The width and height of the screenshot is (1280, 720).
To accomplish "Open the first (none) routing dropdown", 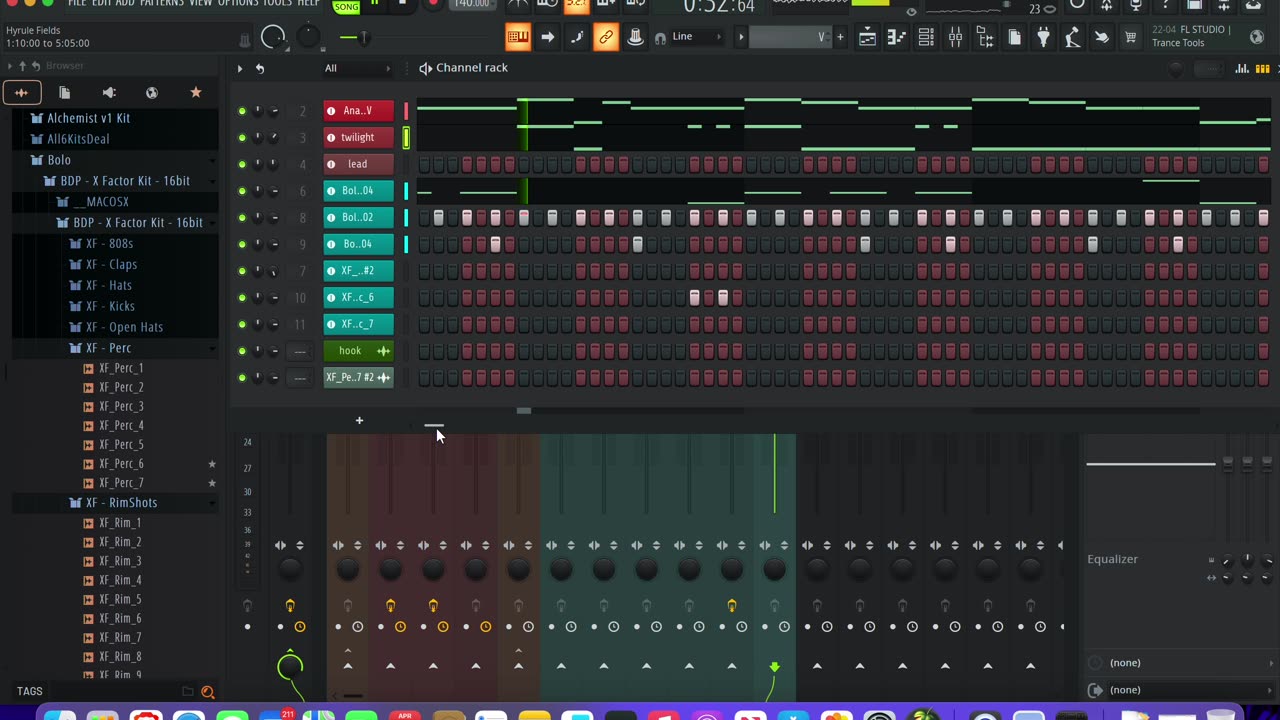I will point(1180,663).
